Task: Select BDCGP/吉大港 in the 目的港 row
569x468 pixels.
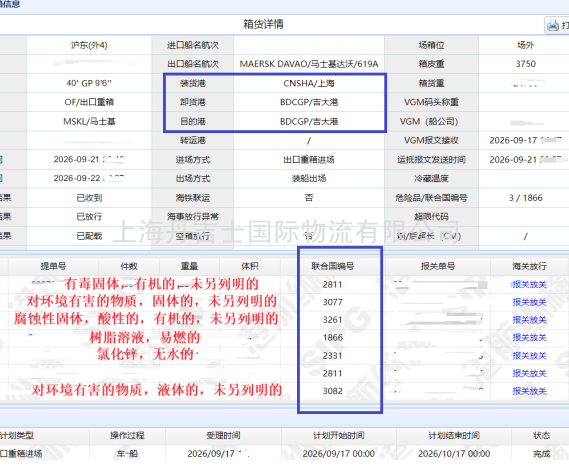Action: tap(309, 121)
